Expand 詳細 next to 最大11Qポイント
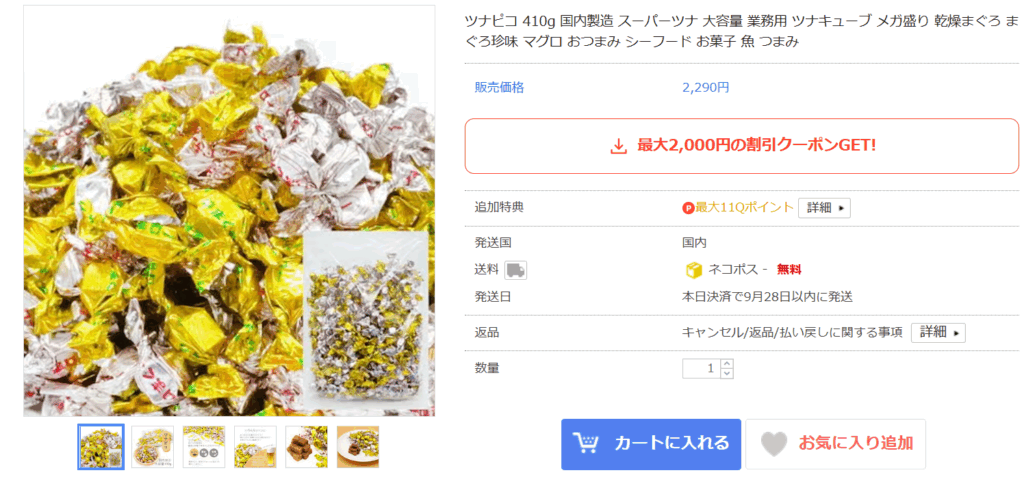 (824, 208)
